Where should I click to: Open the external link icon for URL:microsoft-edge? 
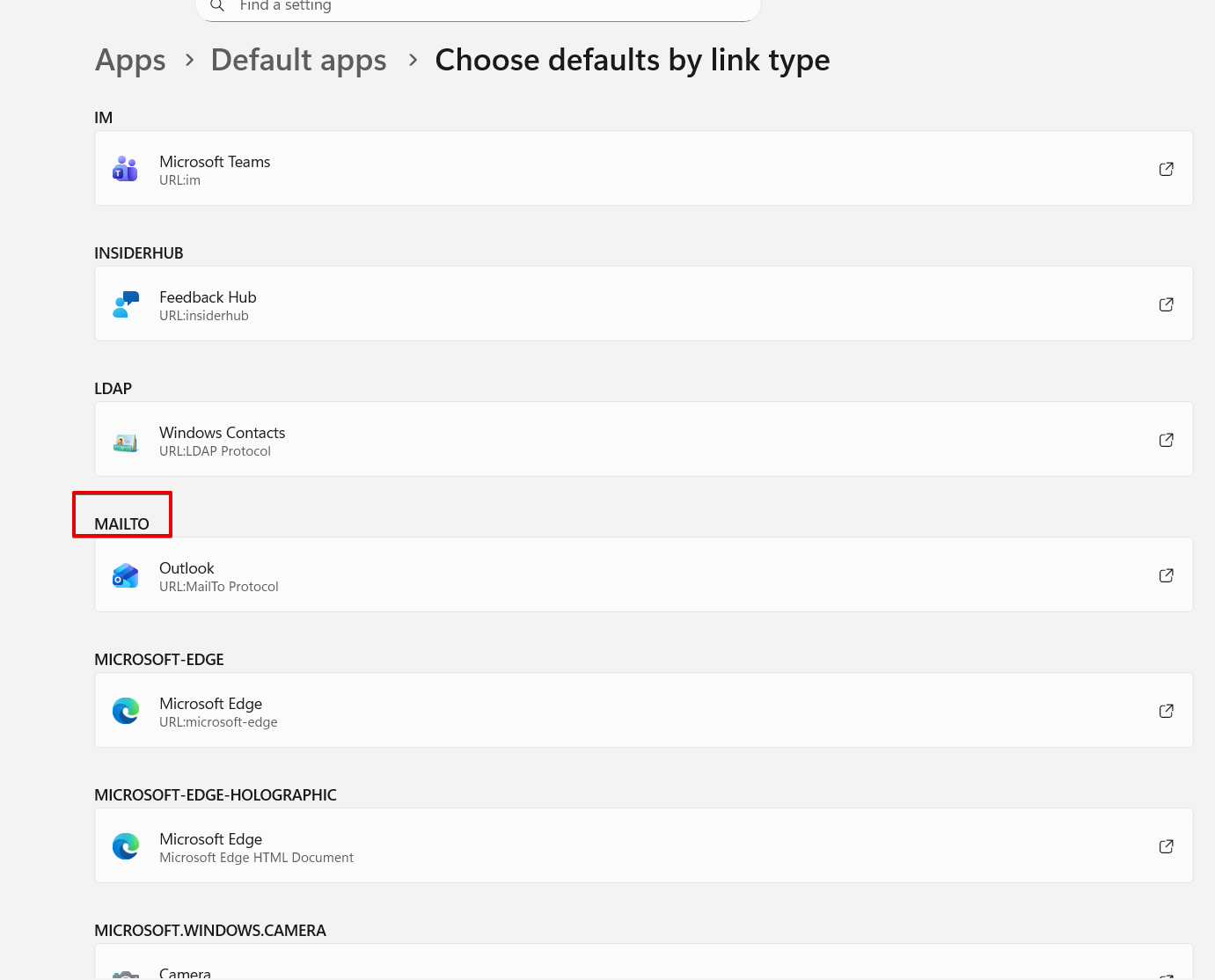pyautogui.click(x=1167, y=711)
